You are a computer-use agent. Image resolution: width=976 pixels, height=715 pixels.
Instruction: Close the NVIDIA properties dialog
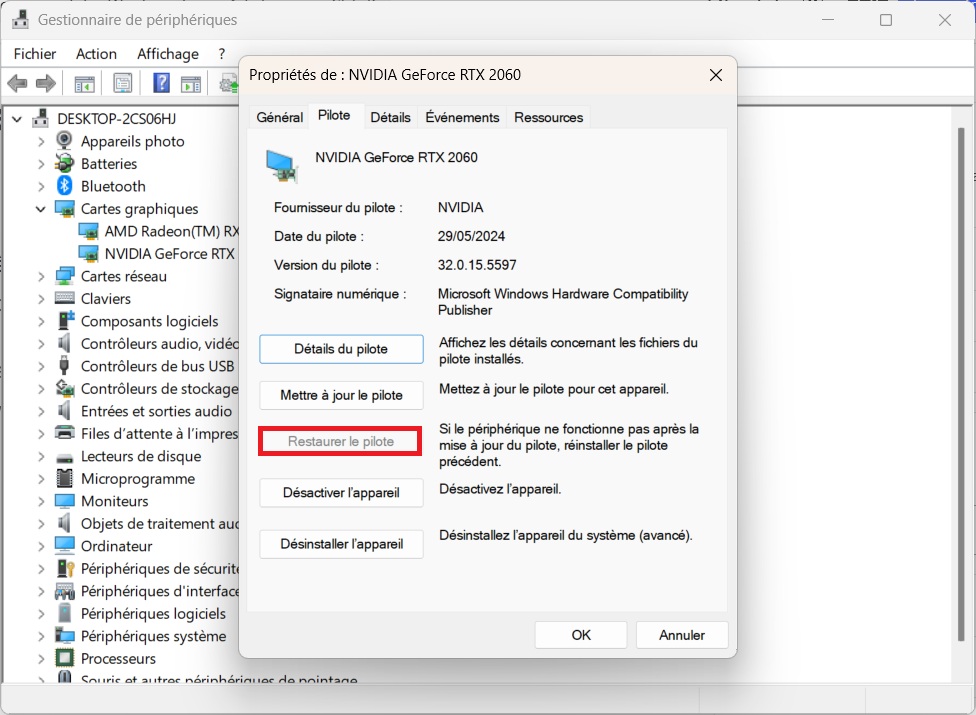(716, 75)
